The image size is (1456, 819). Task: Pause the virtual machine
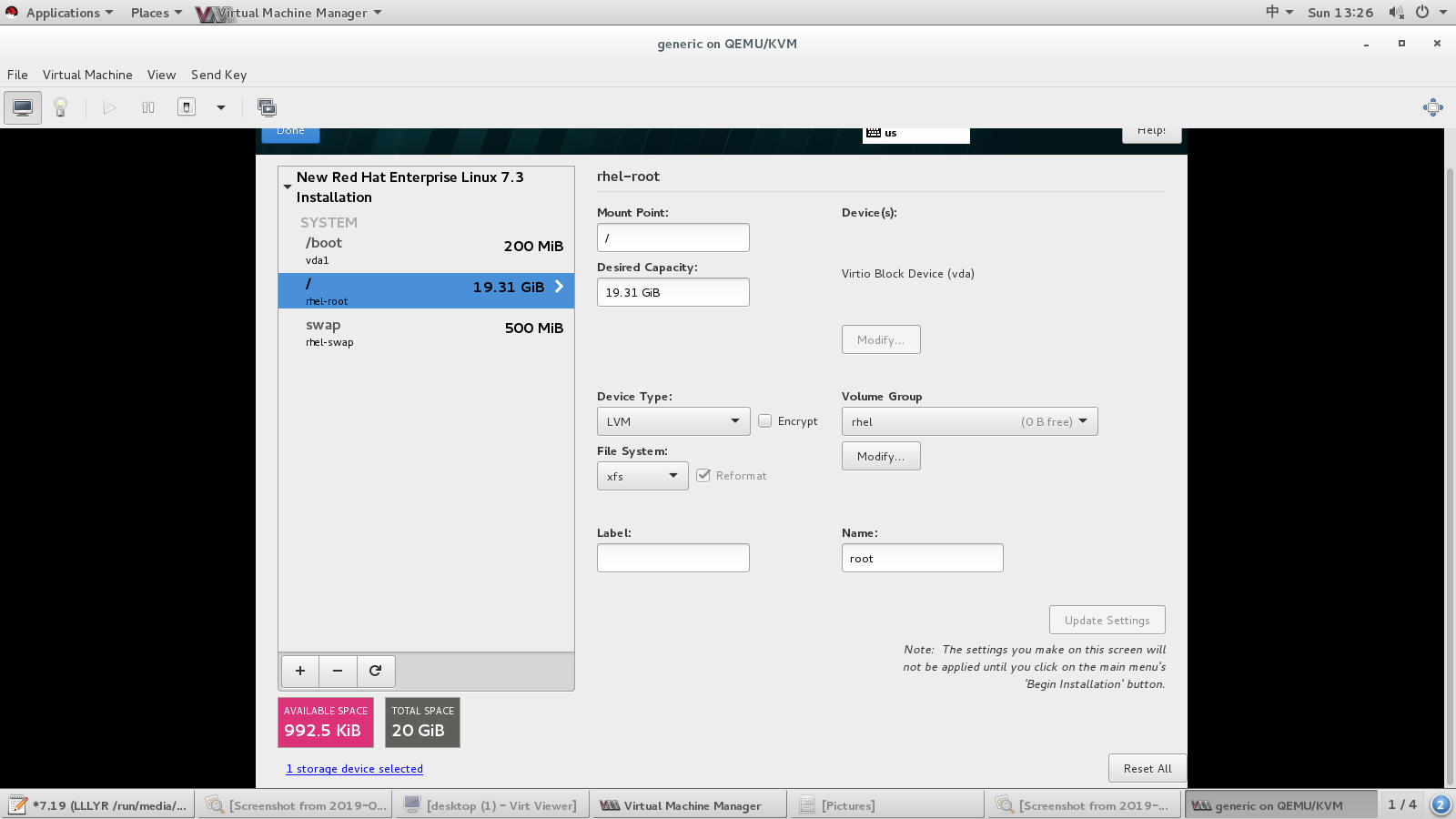(148, 107)
